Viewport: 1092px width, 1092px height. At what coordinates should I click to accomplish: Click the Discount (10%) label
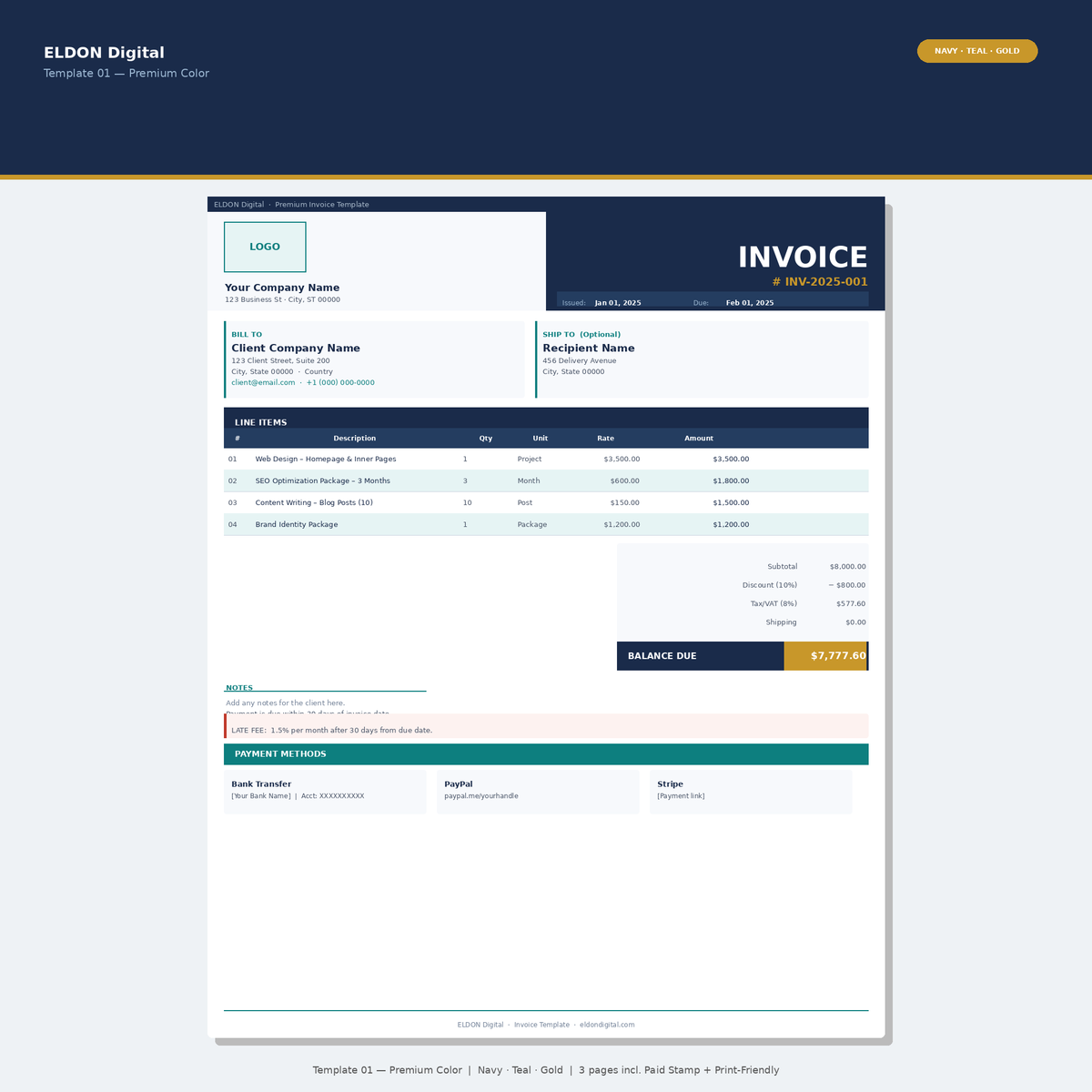click(770, 585)
